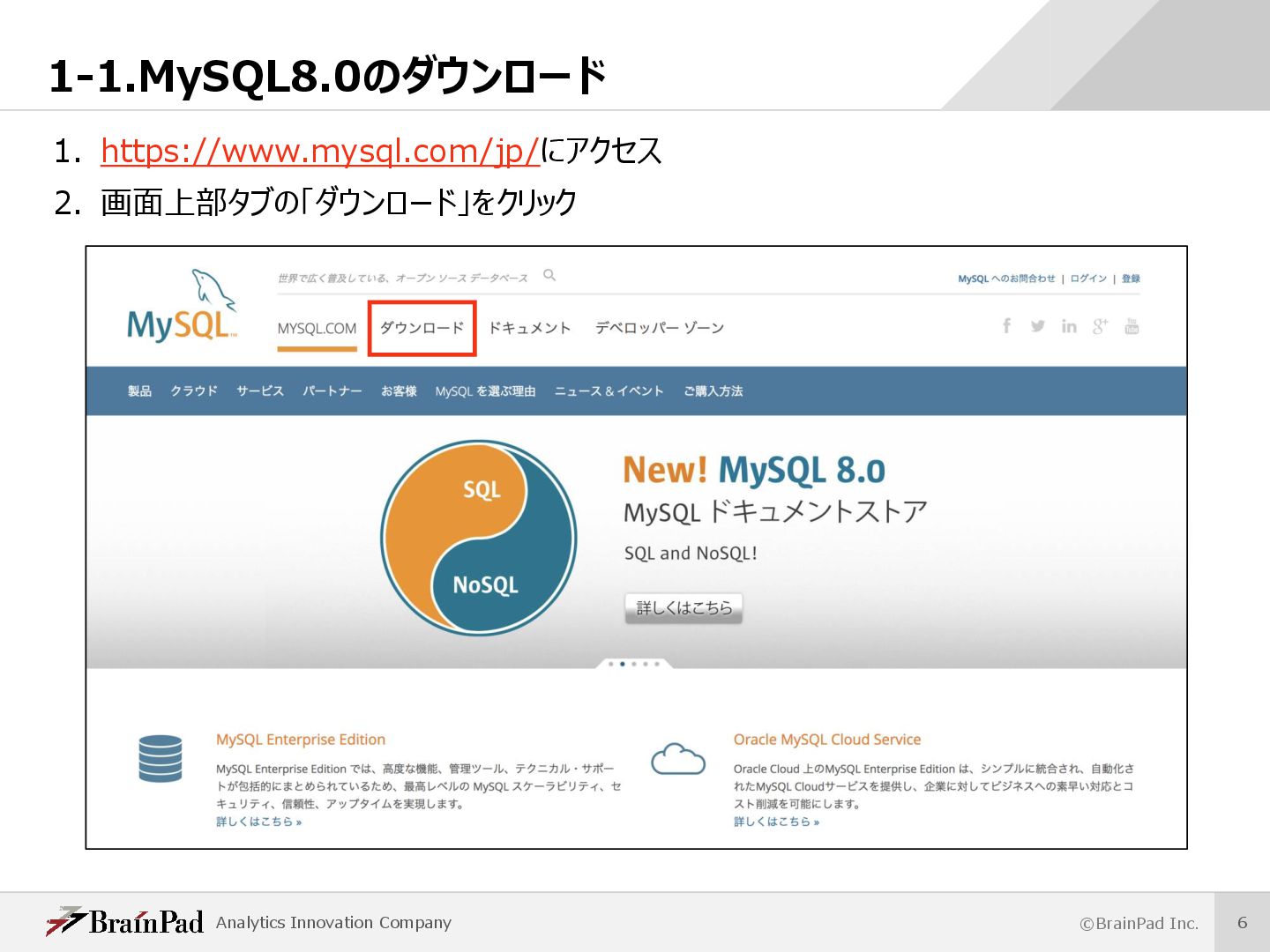Screen dimensions: 1270x952
Task: Click the database stack icon
Action: coord(161,759)
